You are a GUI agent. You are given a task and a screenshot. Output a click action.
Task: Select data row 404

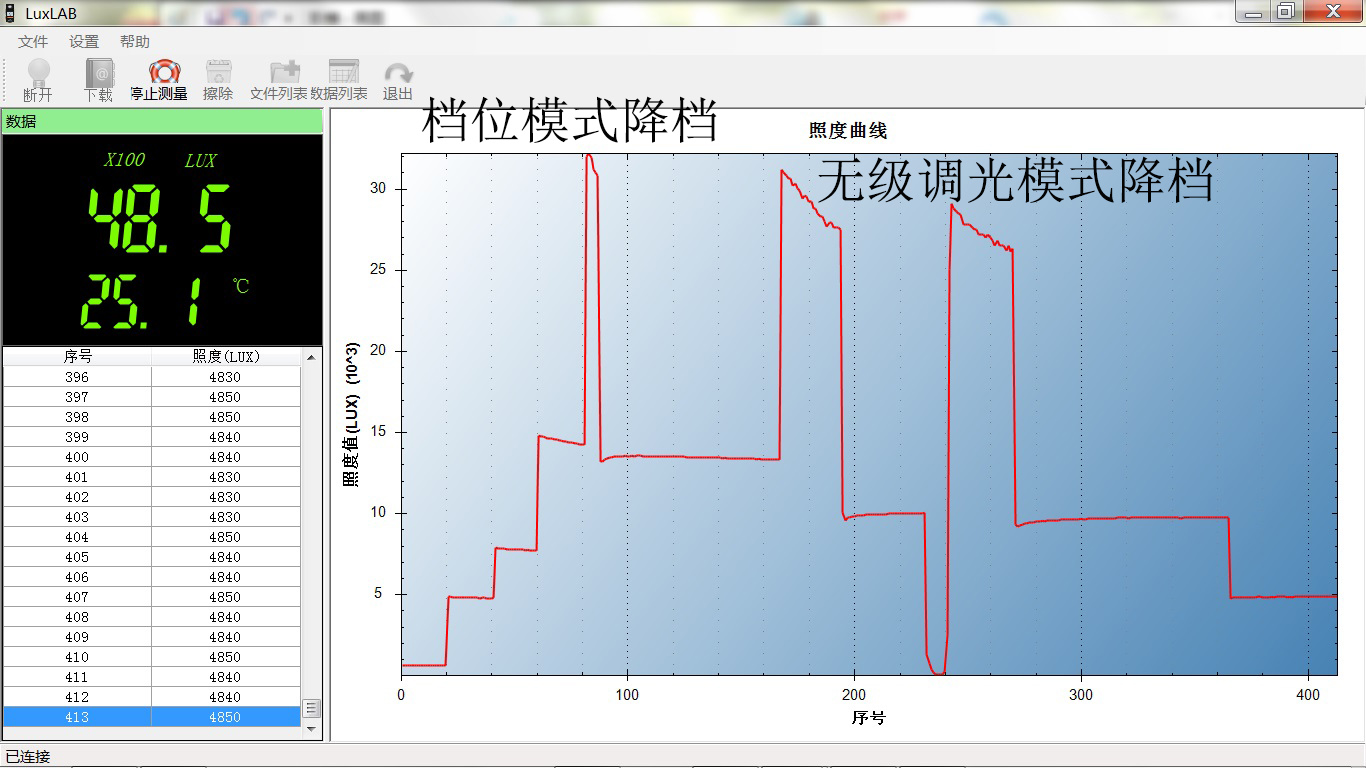coord(152,537)
